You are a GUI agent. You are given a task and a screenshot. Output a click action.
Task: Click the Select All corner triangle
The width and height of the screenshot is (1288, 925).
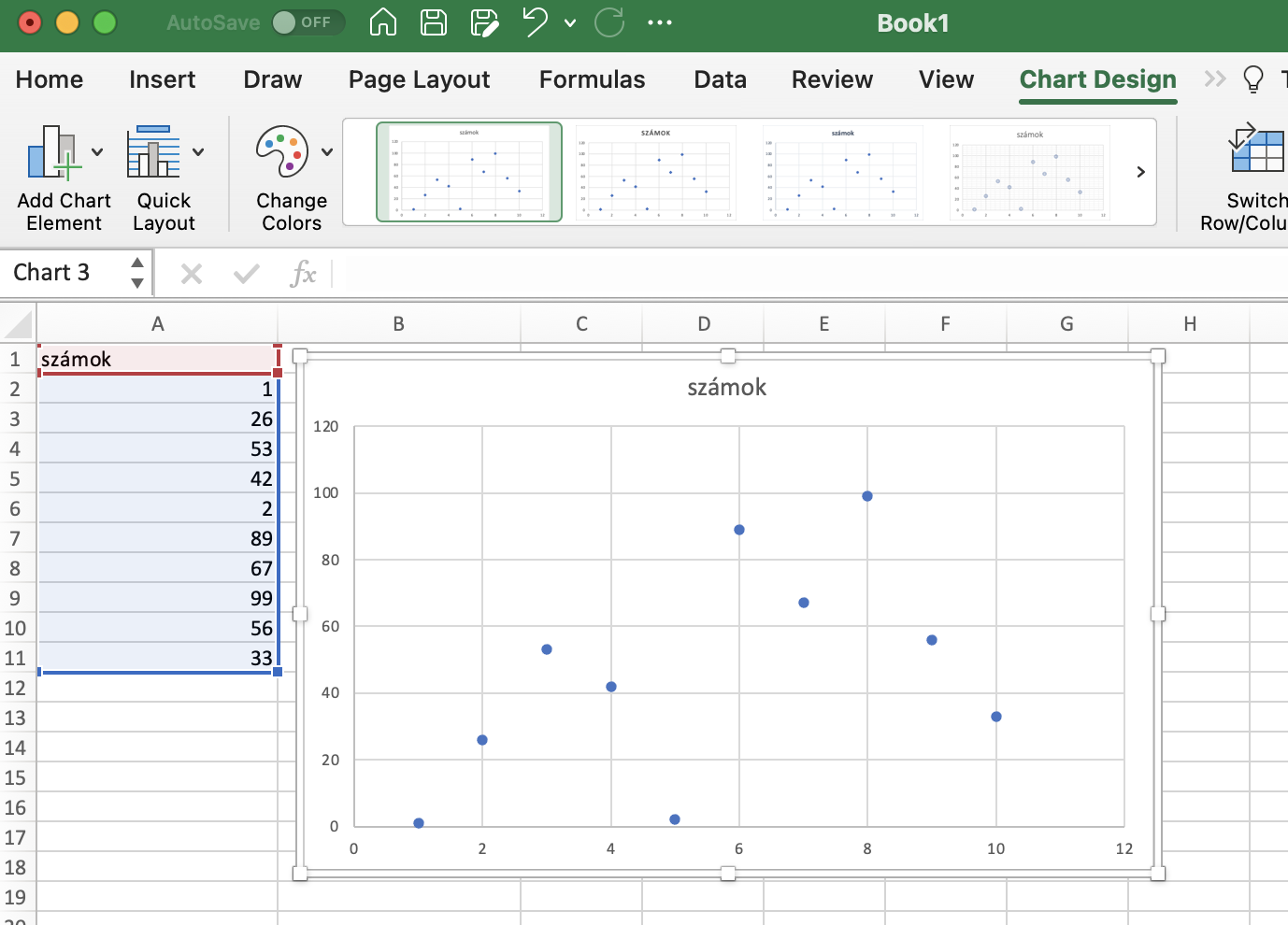[18, 324]
